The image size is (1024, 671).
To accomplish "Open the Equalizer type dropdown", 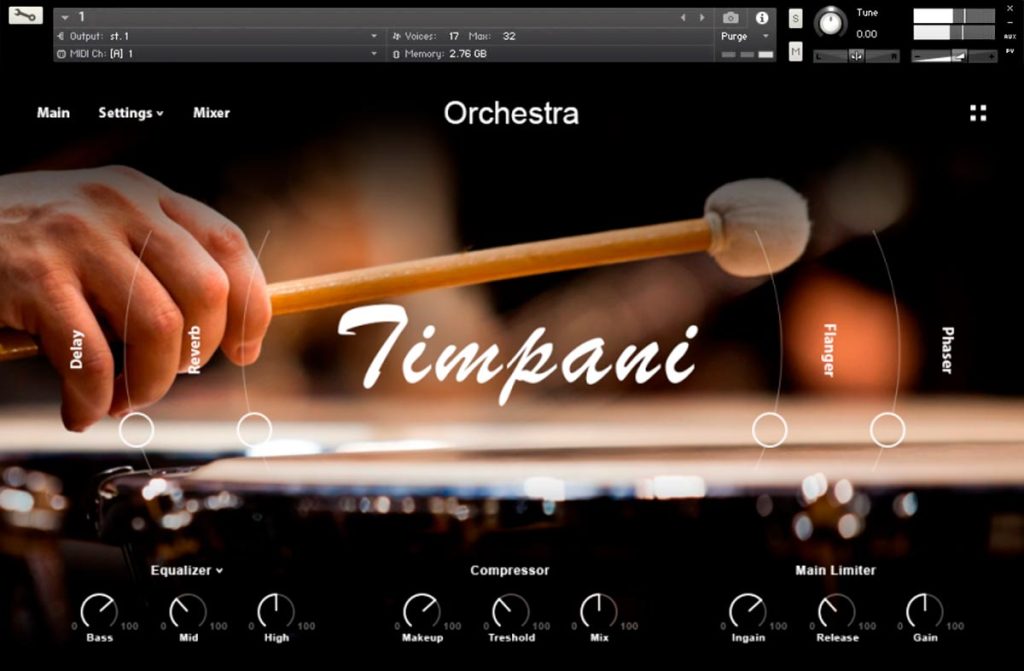I will coord(187,570).
